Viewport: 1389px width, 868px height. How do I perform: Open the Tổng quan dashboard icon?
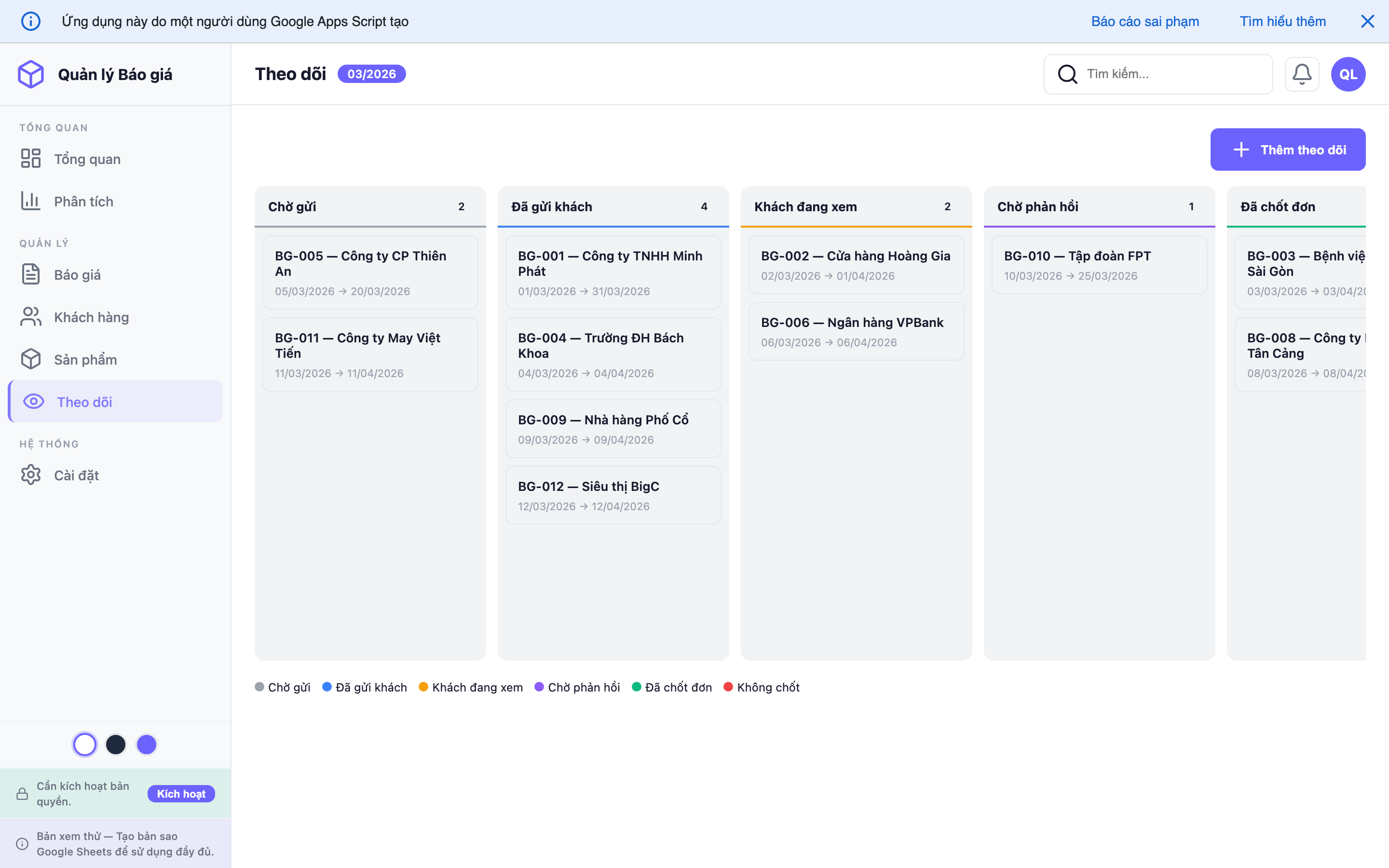click(x=31, y=159)
